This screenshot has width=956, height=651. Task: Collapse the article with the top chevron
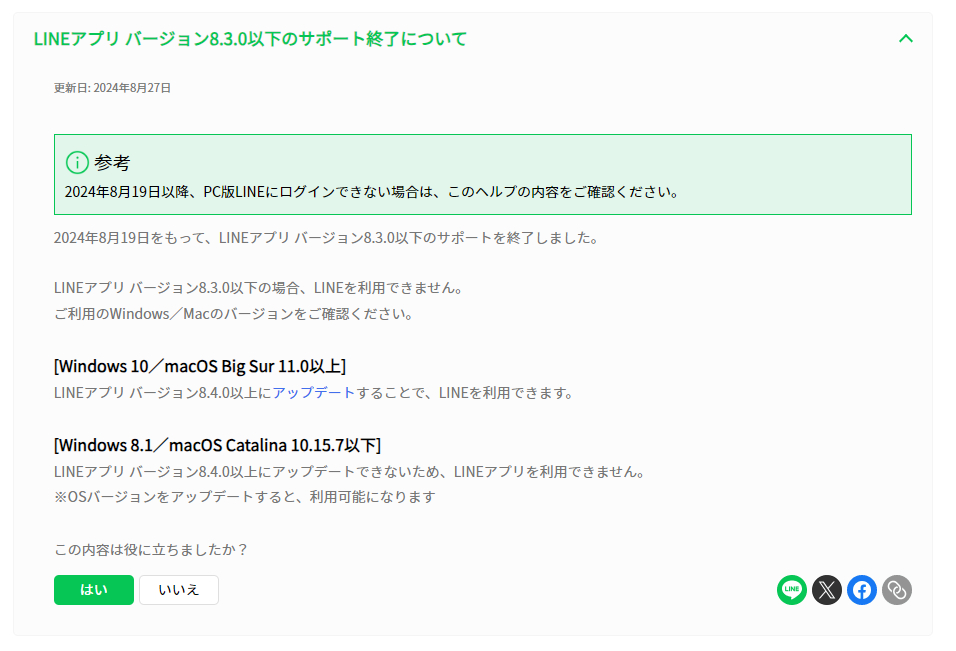point(906,38)
